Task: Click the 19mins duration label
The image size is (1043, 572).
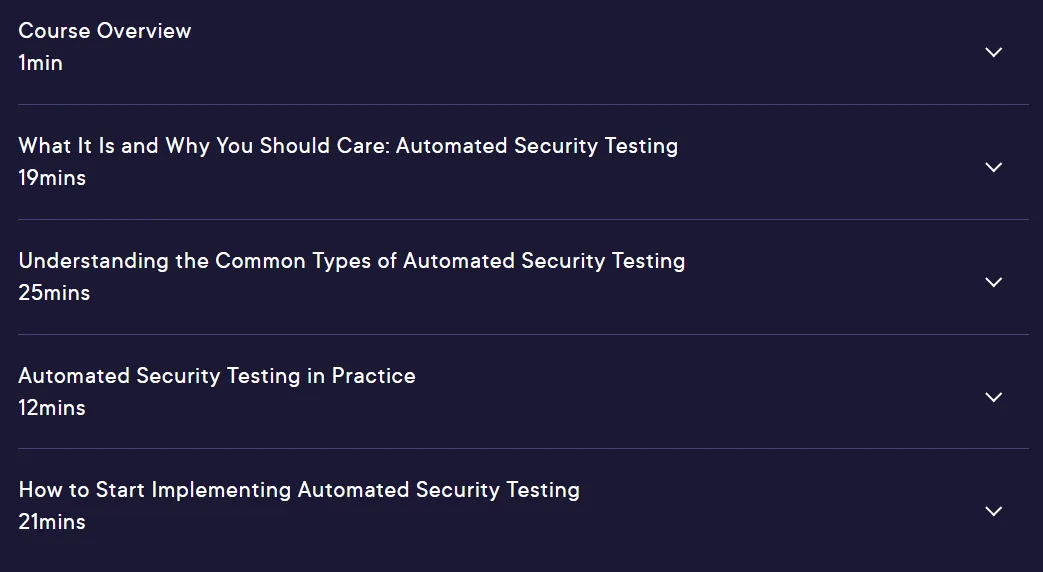Action: click(x=52, y=178)
